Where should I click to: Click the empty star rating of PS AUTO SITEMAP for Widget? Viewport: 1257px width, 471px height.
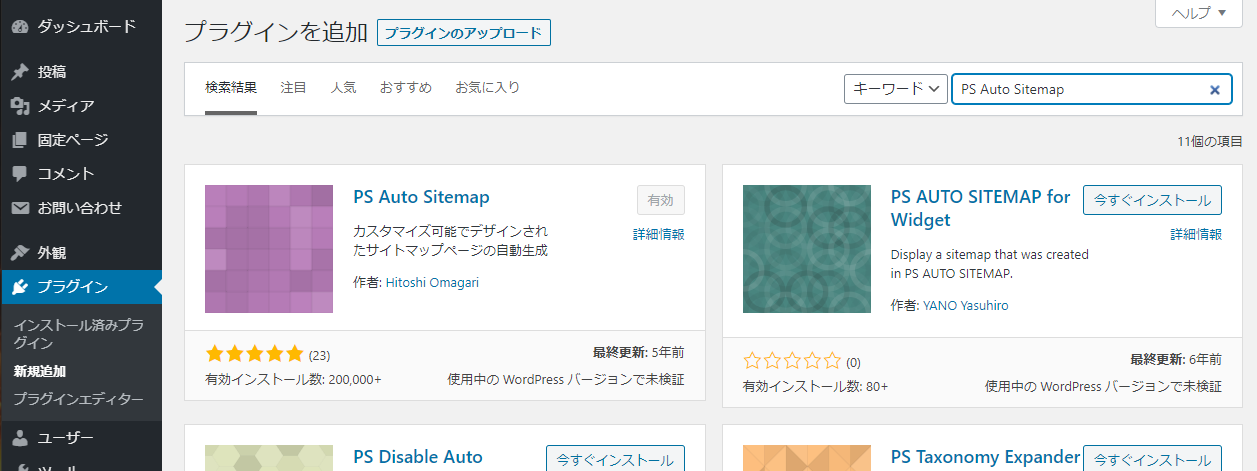(792, 361)
